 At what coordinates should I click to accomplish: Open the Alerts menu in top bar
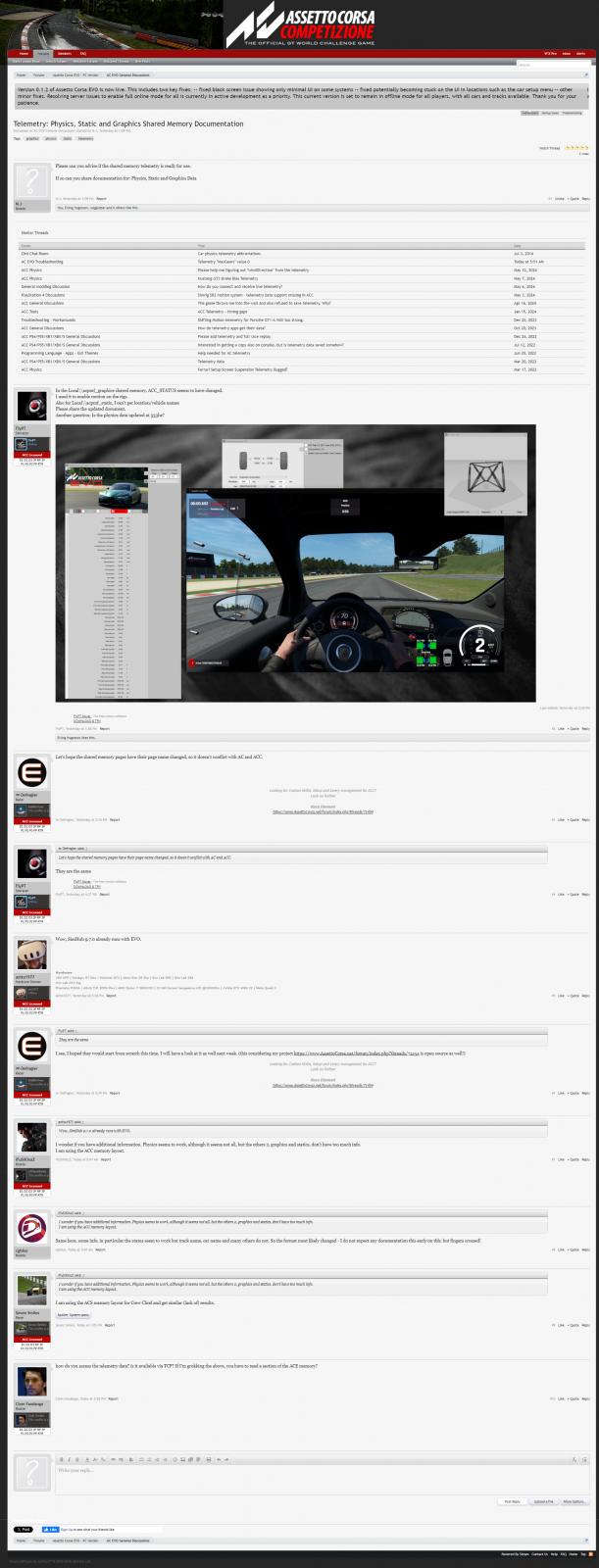[x=580, y=53]
